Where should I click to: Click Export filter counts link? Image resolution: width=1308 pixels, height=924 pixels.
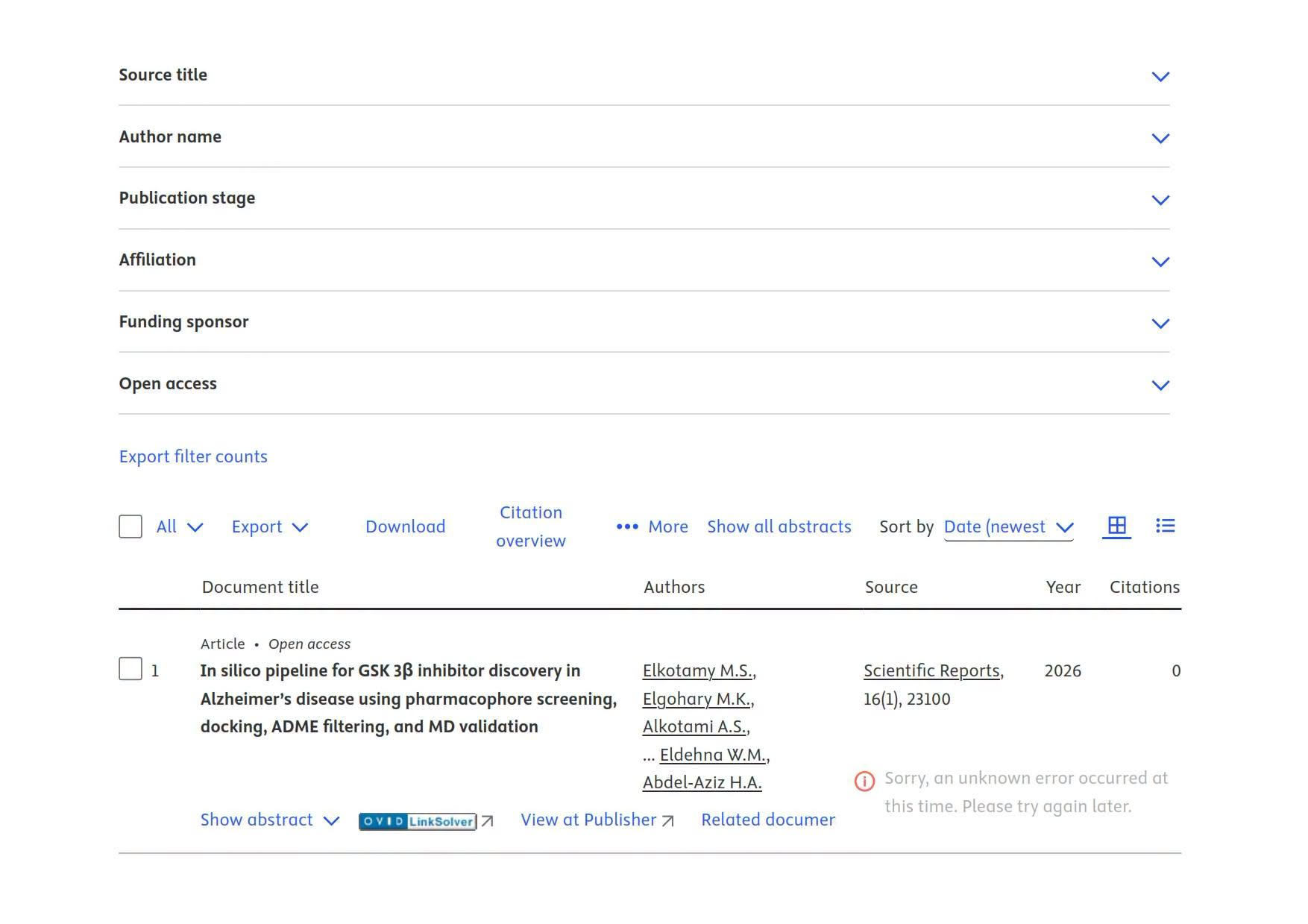click(193, 456)
